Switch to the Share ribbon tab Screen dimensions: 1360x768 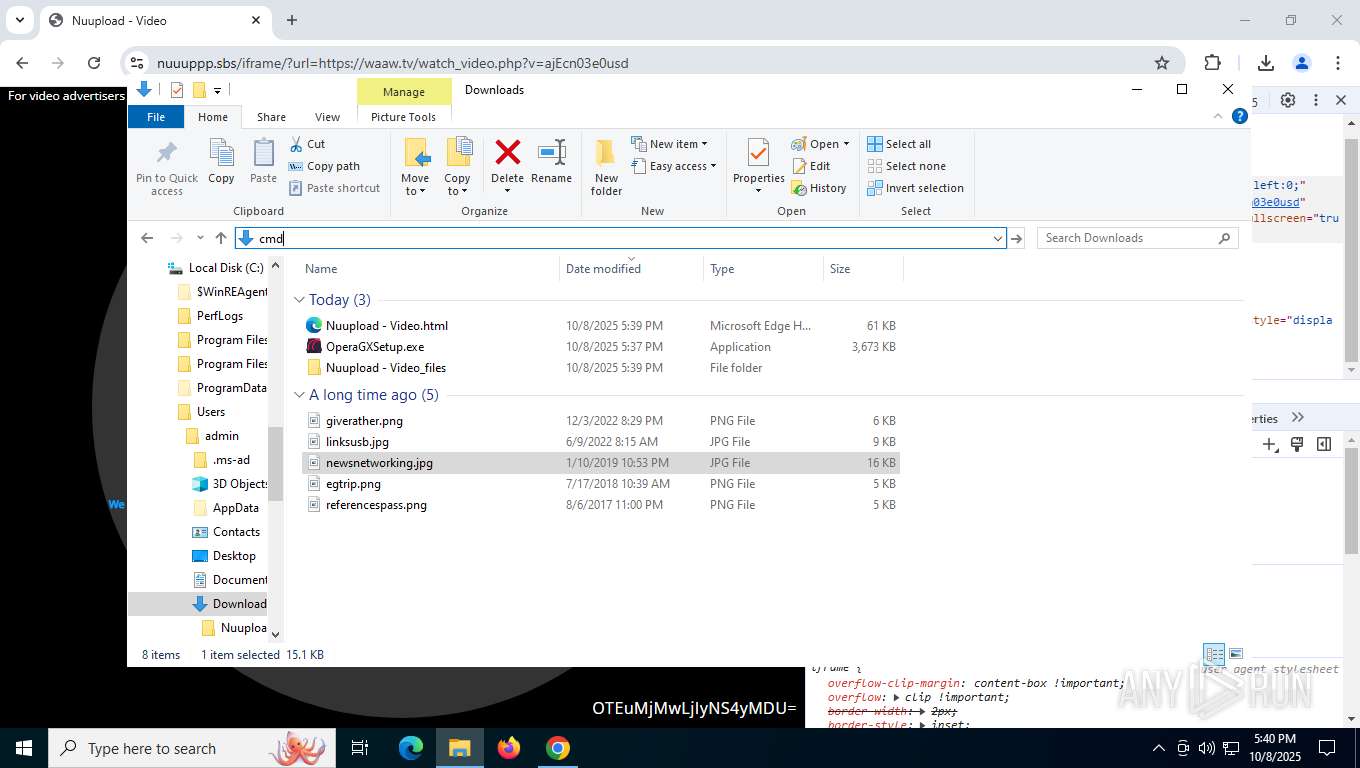click(x=271, y=117)
